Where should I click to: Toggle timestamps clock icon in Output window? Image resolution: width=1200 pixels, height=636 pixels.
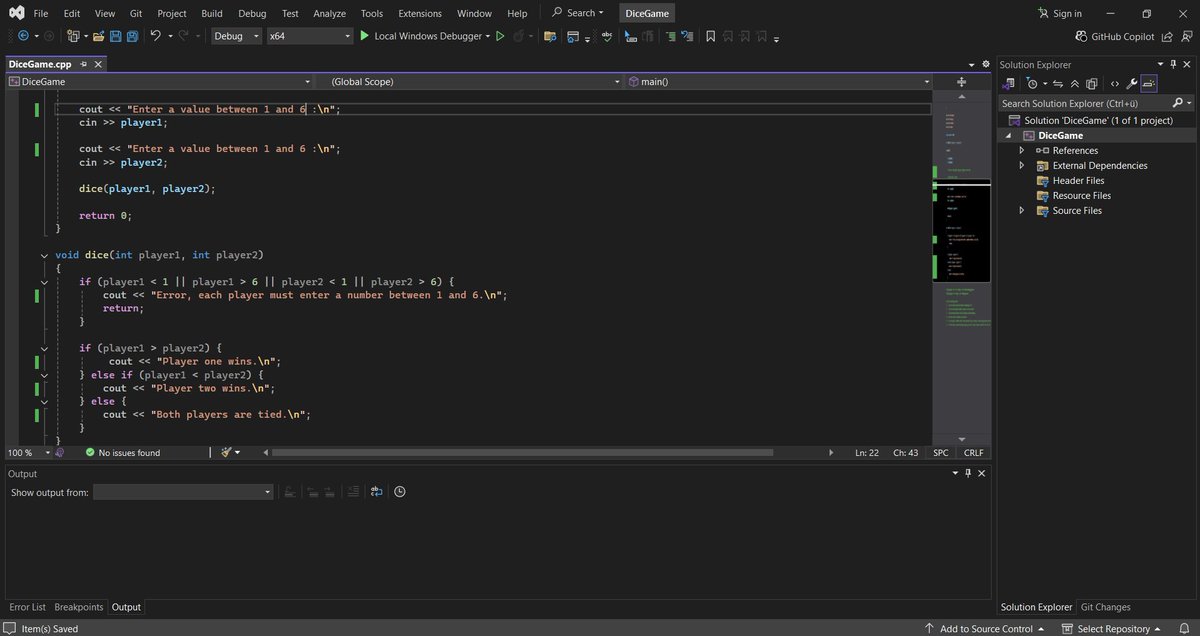(400, 492)
